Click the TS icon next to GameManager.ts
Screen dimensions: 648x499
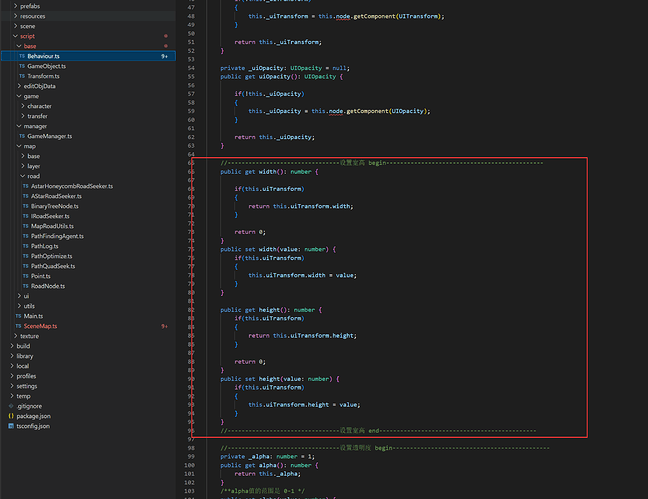(x=22, y=136)
